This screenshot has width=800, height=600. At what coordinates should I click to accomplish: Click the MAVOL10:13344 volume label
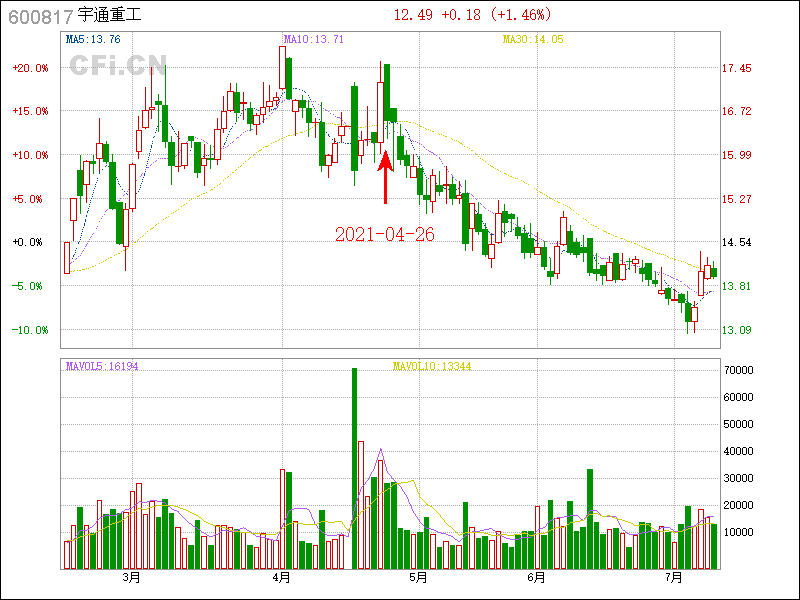click(x=431, y=366)
